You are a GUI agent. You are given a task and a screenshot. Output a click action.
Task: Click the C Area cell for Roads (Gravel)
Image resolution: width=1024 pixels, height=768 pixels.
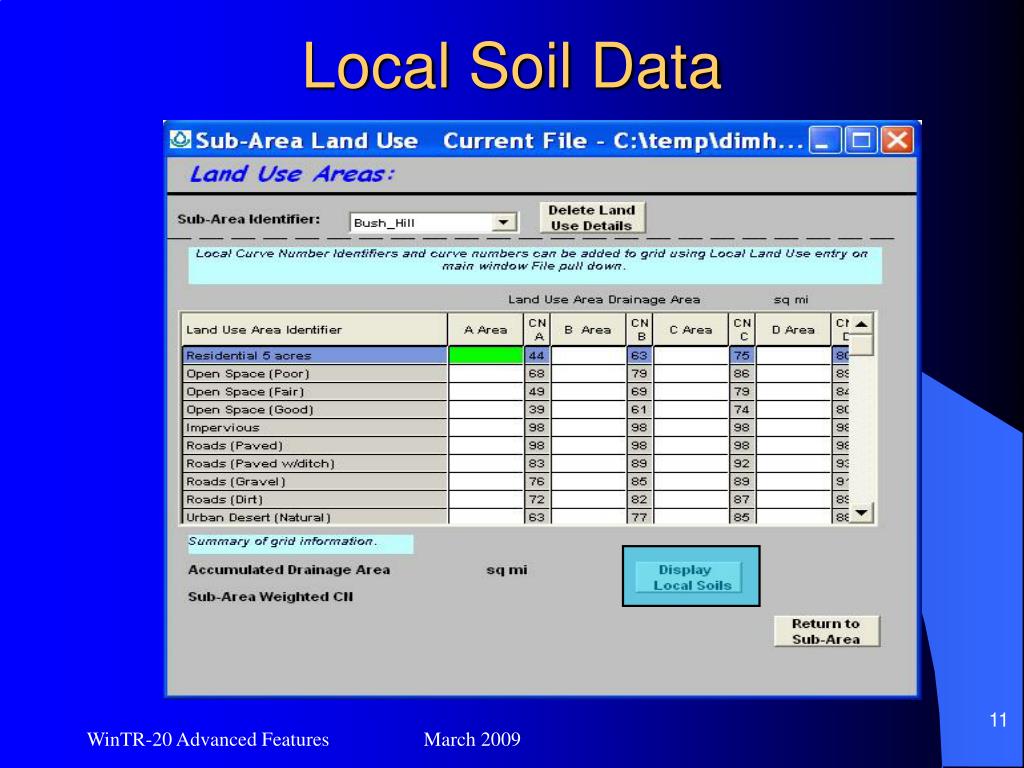pos(691,481)
